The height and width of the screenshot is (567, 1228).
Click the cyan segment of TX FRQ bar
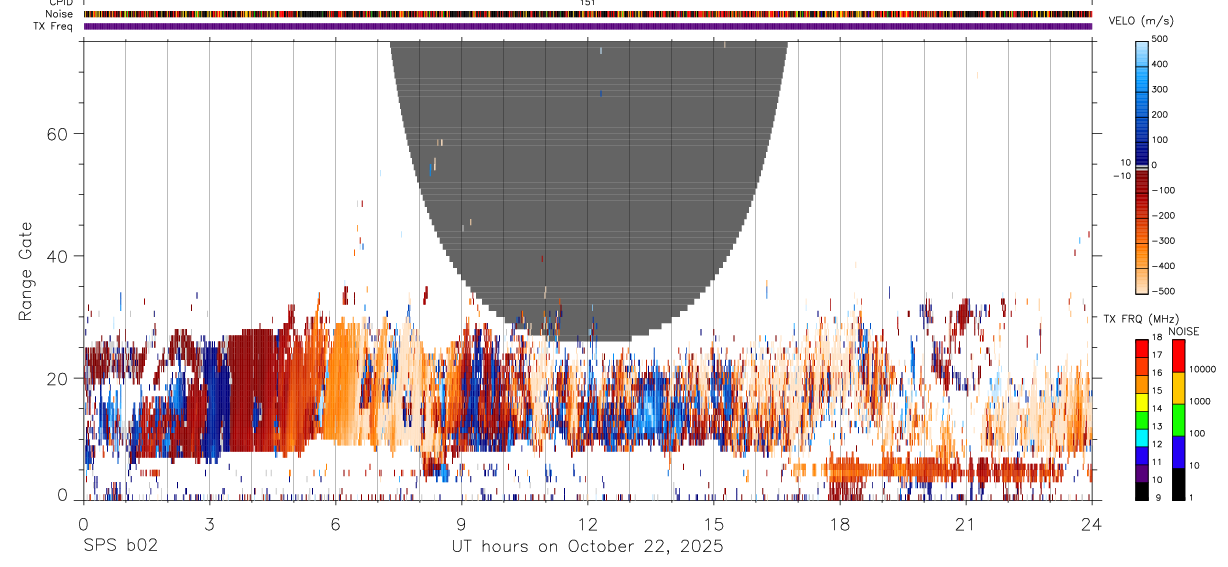click(x=1142, y=438)
